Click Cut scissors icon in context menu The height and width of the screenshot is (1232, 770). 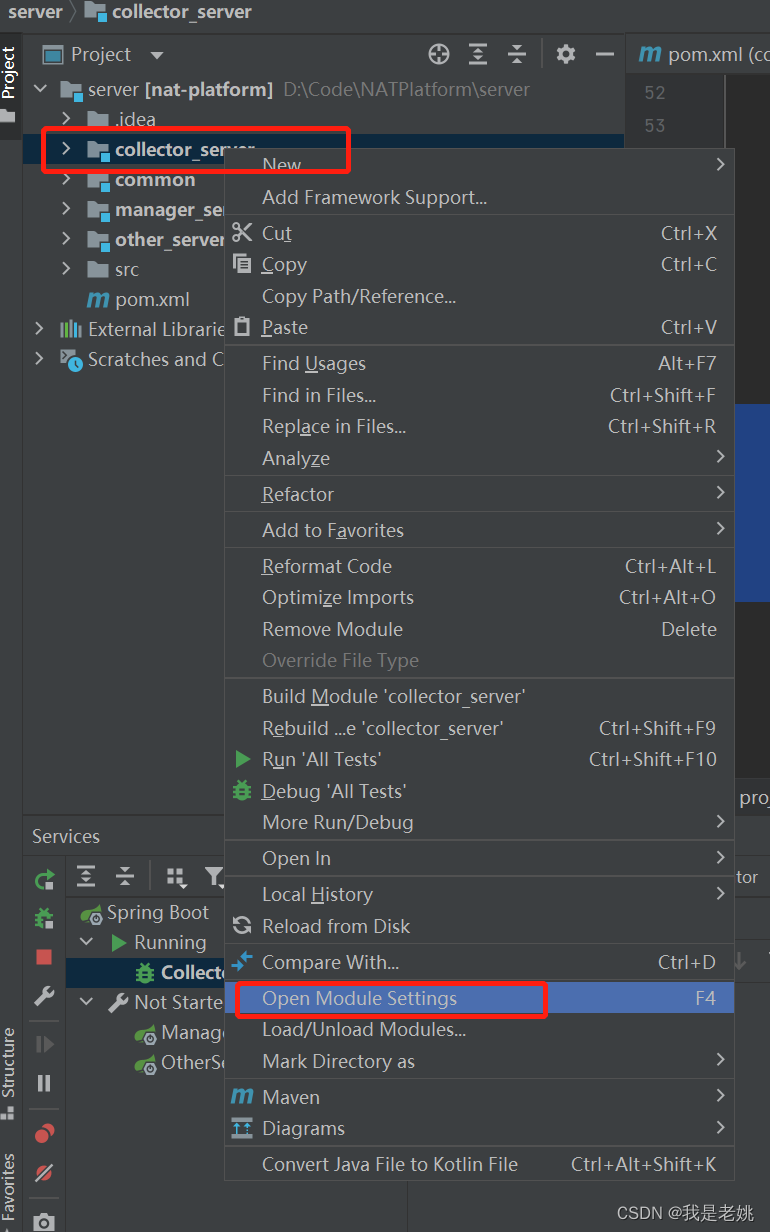coord(242,232)
